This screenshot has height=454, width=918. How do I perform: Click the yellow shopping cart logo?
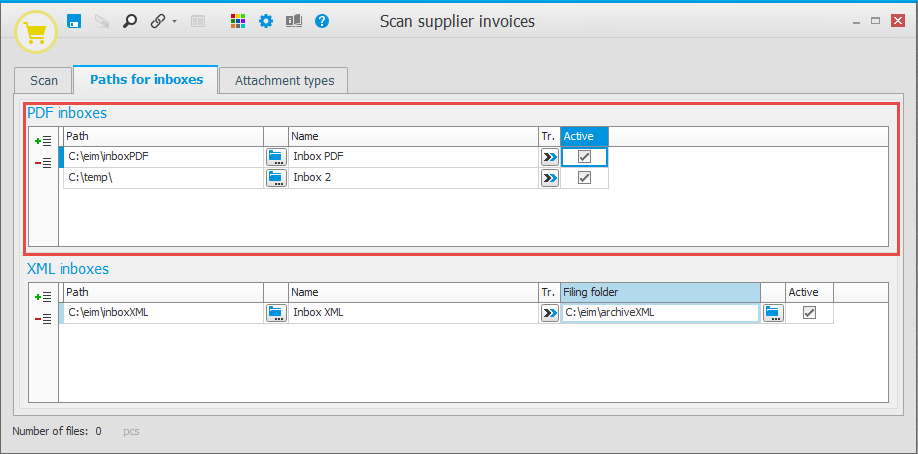(36, 34)
